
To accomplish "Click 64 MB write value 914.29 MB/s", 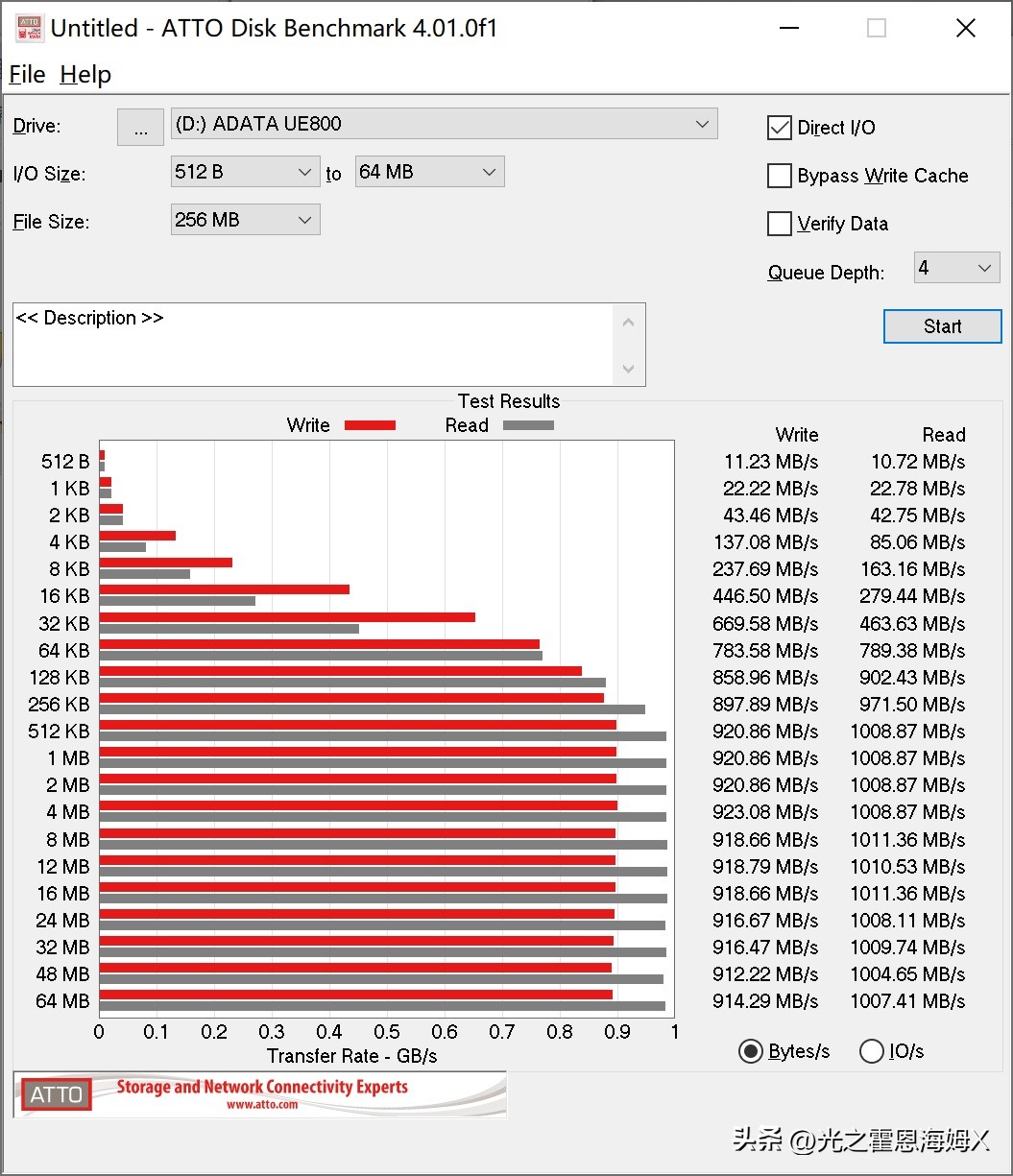I will (765, 1001).
